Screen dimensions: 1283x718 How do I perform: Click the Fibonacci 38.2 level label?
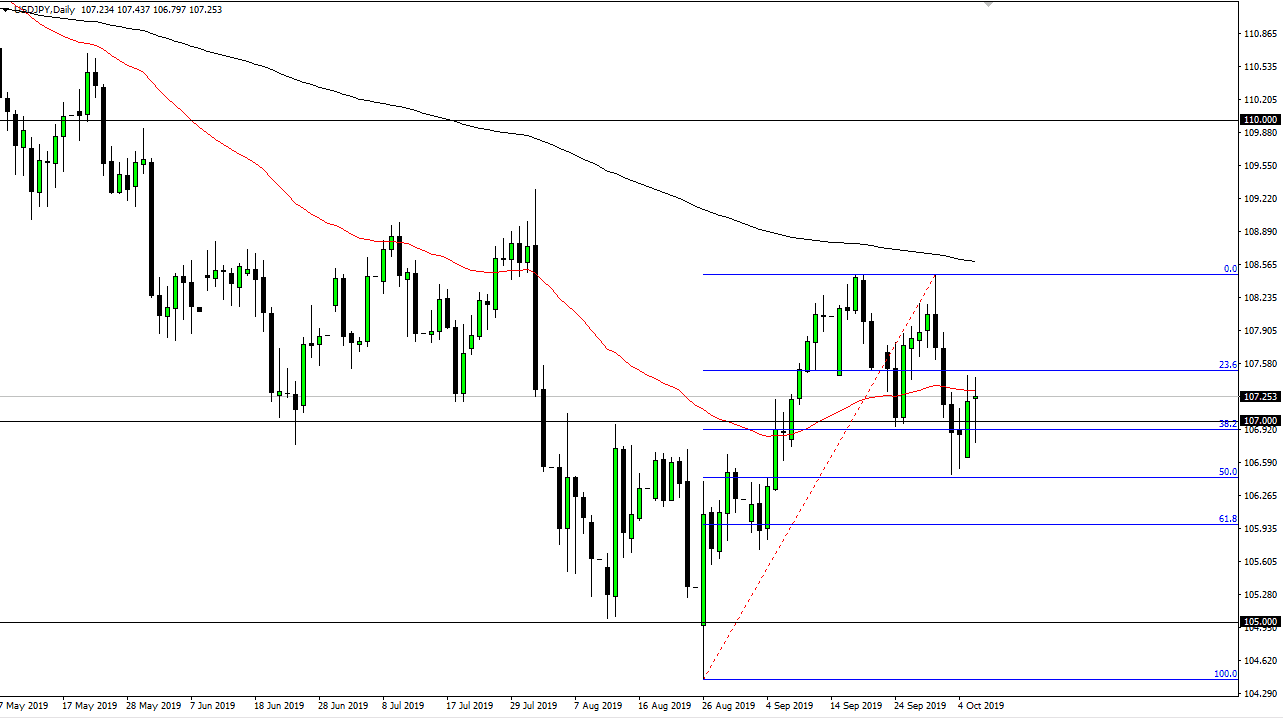(x=1229, y=424)
